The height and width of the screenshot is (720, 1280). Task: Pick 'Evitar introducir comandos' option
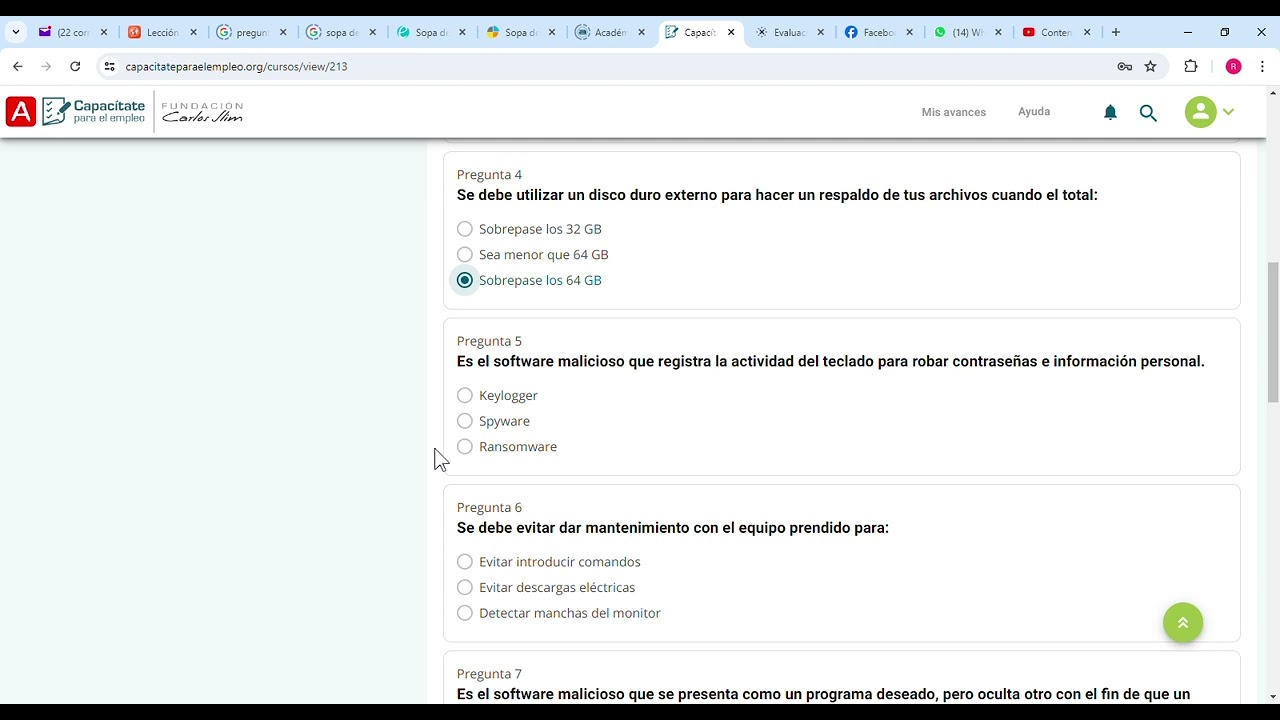point(465,562)
